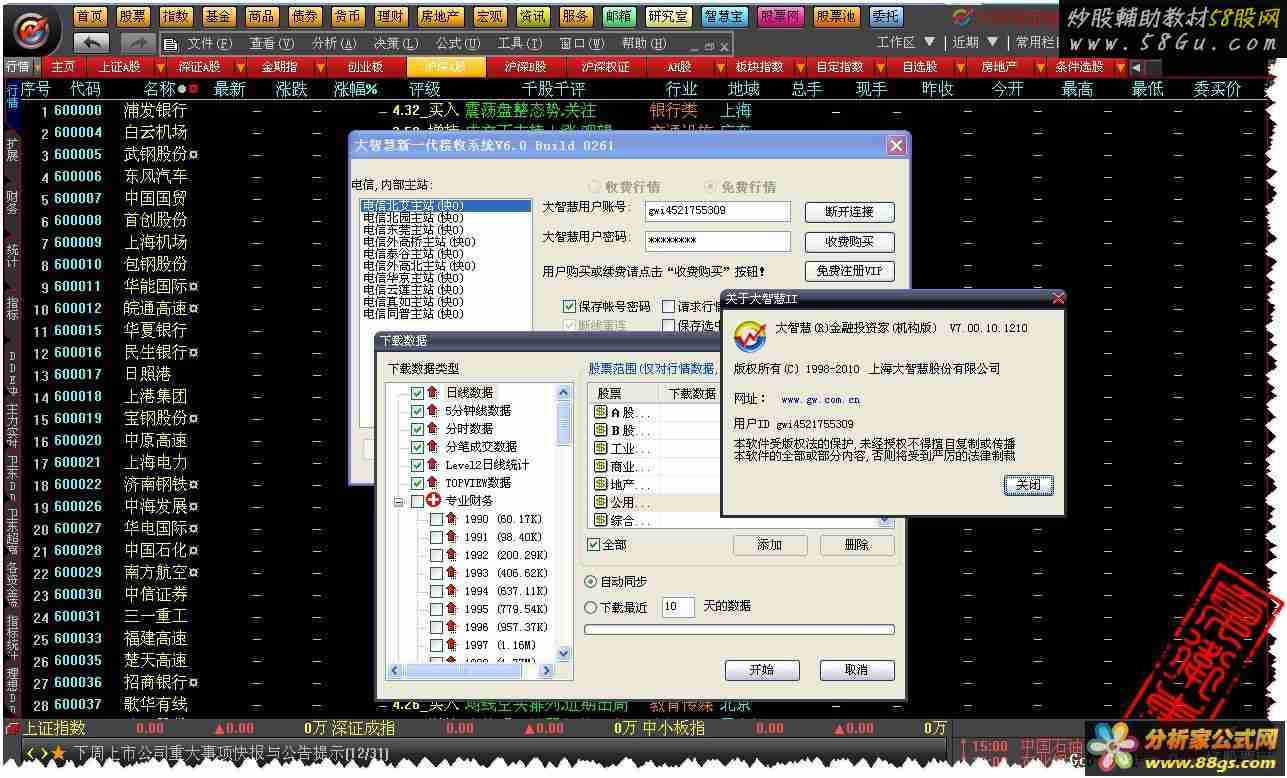This screenshot has width=1287, height=778.
Task: Click the download progress bar
Action: (739, 630)
